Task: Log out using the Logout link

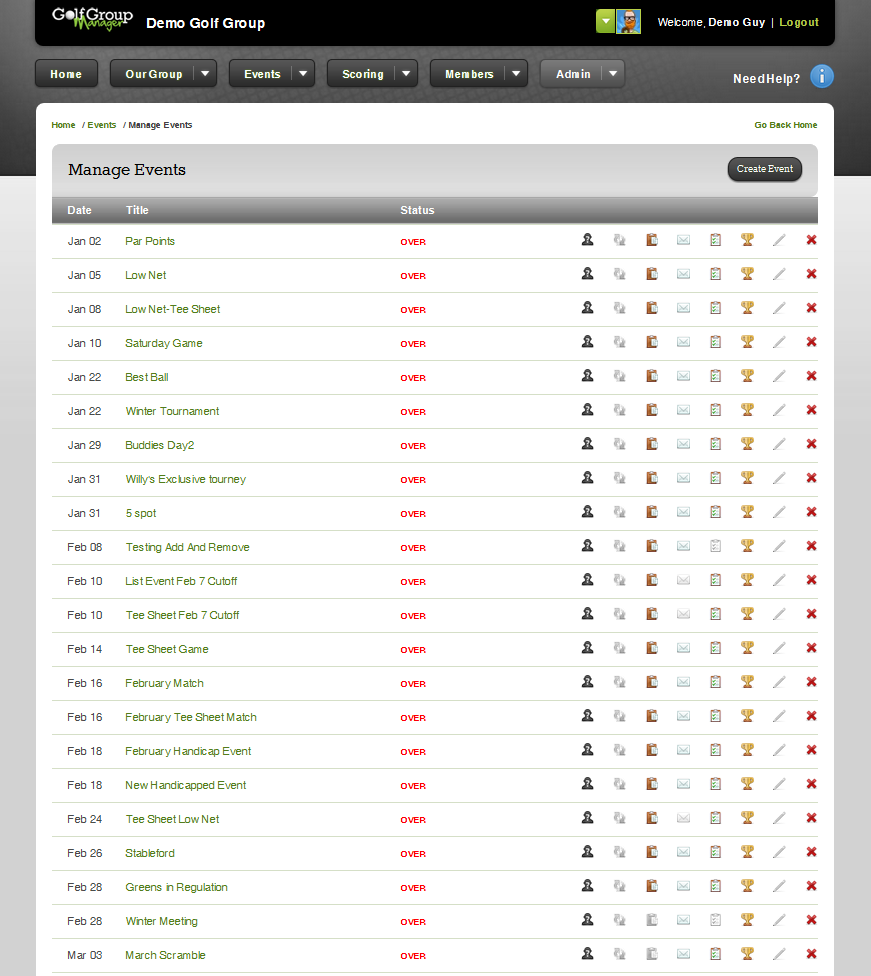Action: pyautogui.click(x=799, y=22)
